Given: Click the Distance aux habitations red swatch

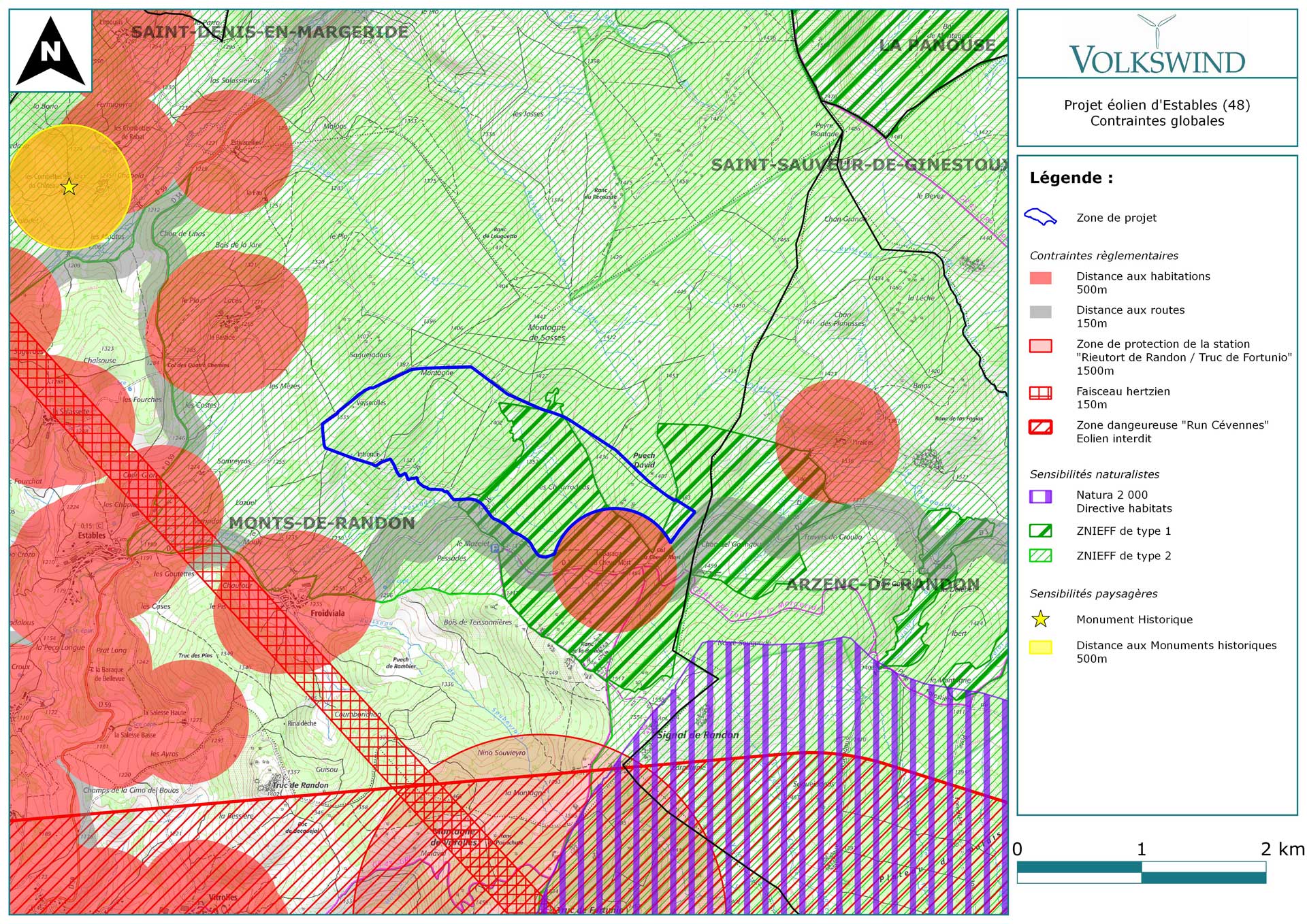Looking at the screenshot, I should coord(1040,278).
